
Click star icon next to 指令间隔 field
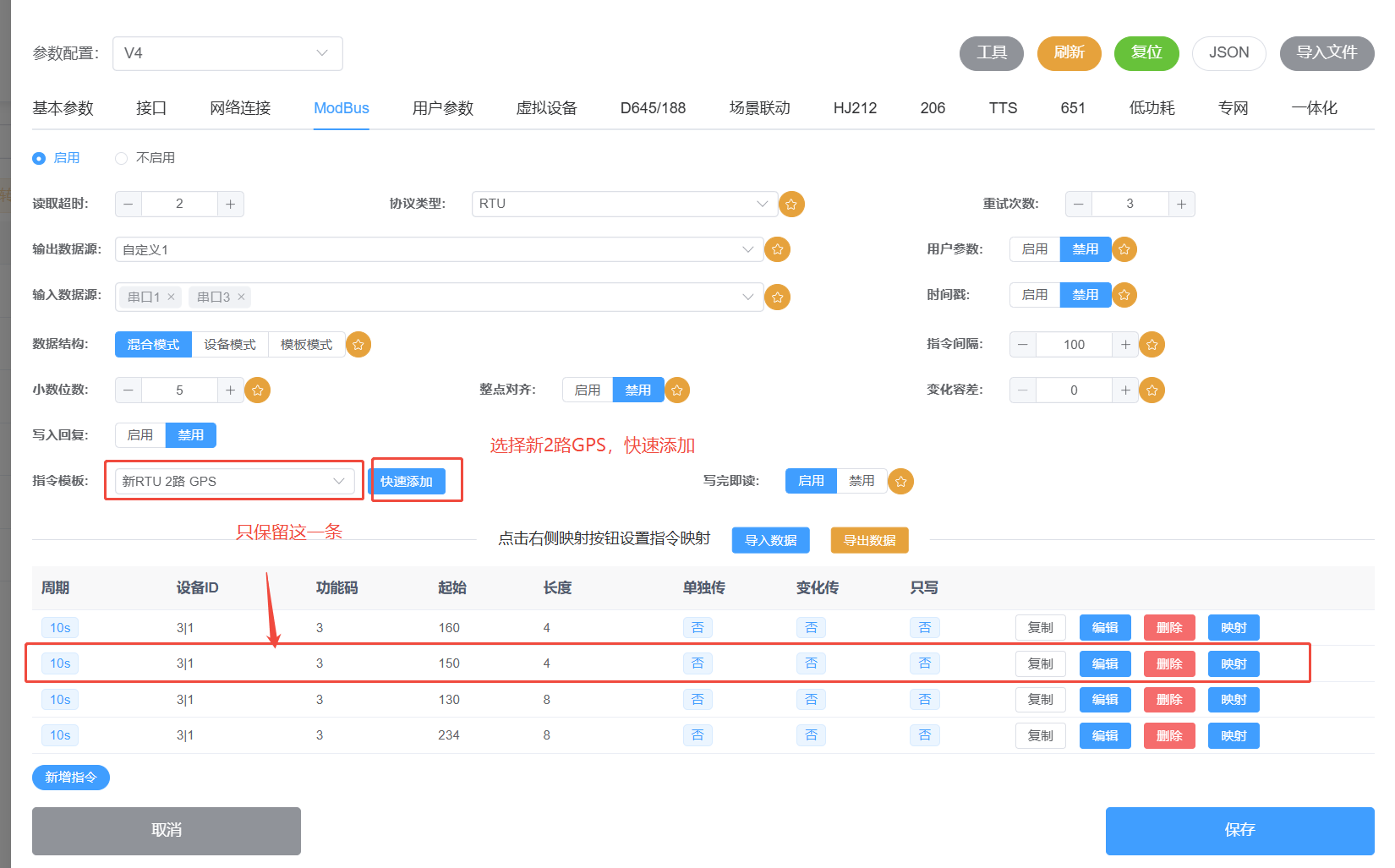pos(1152,345)
